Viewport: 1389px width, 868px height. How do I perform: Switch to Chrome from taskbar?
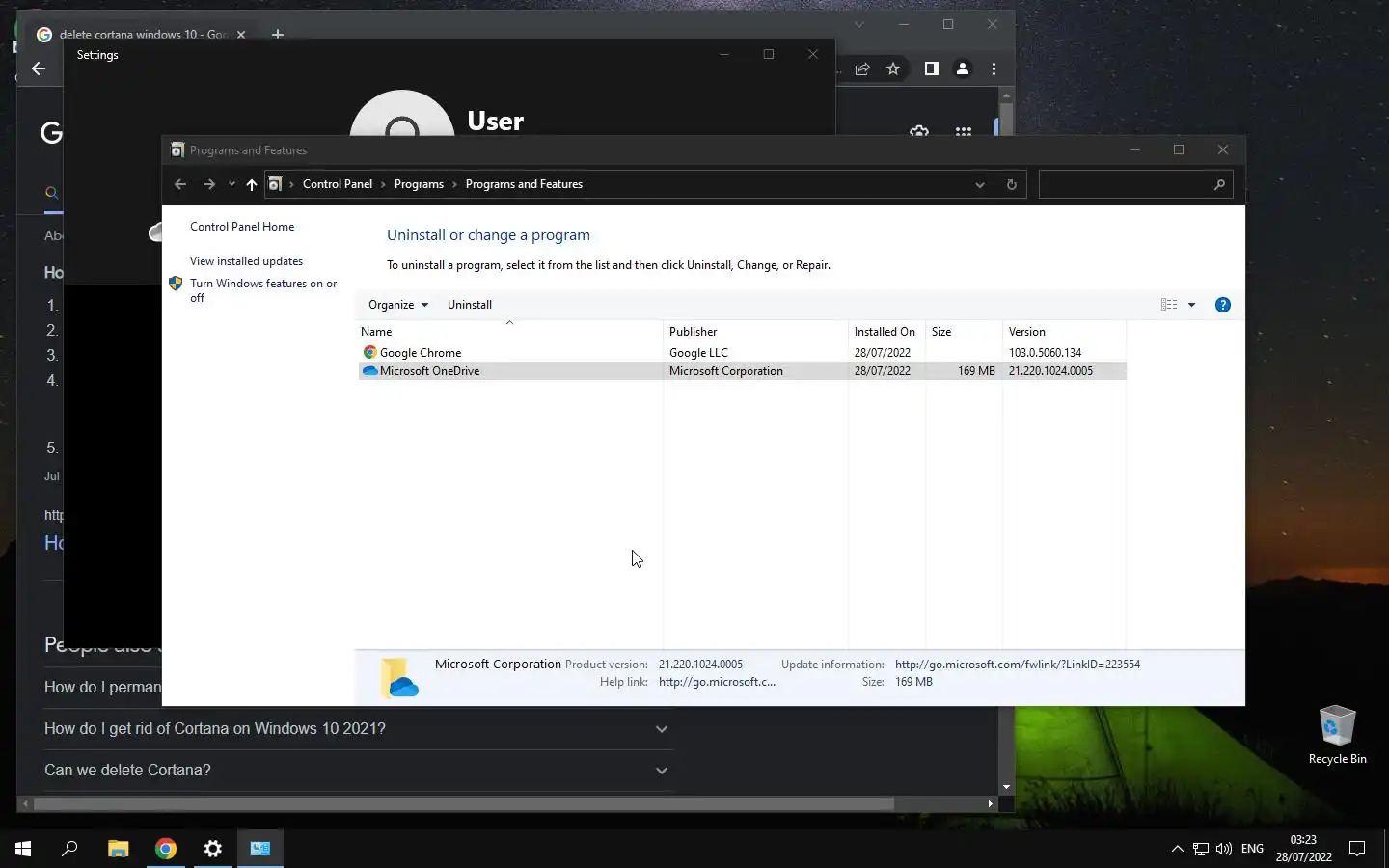166,849
